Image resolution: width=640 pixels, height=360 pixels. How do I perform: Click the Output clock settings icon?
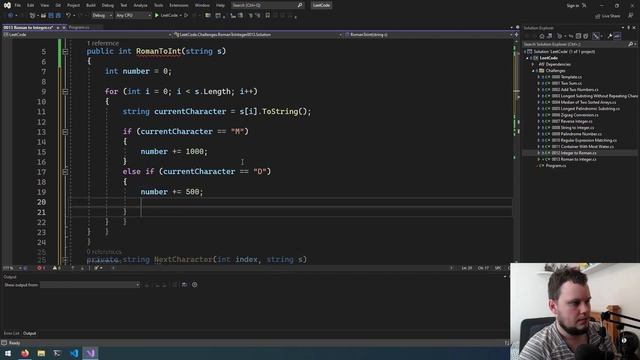pyautogui.click(x=195, y=285)
